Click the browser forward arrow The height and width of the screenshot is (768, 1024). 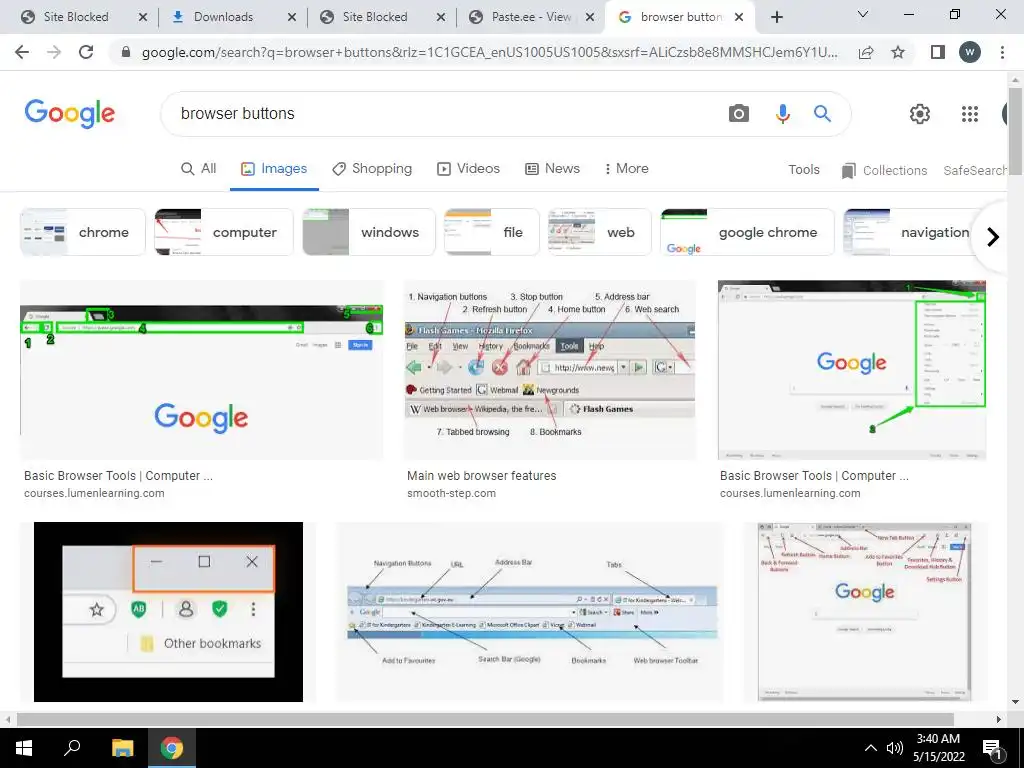54,52
